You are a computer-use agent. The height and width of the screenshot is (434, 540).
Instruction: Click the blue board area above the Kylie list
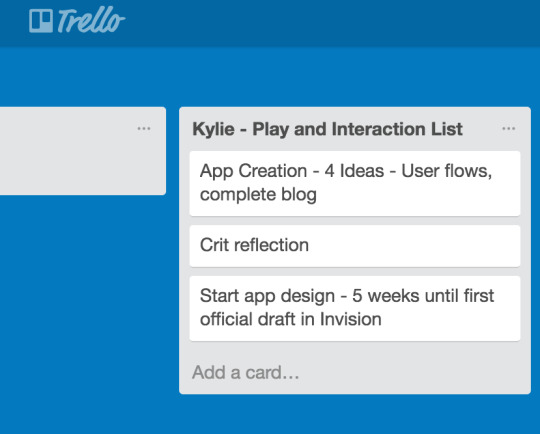355,78
